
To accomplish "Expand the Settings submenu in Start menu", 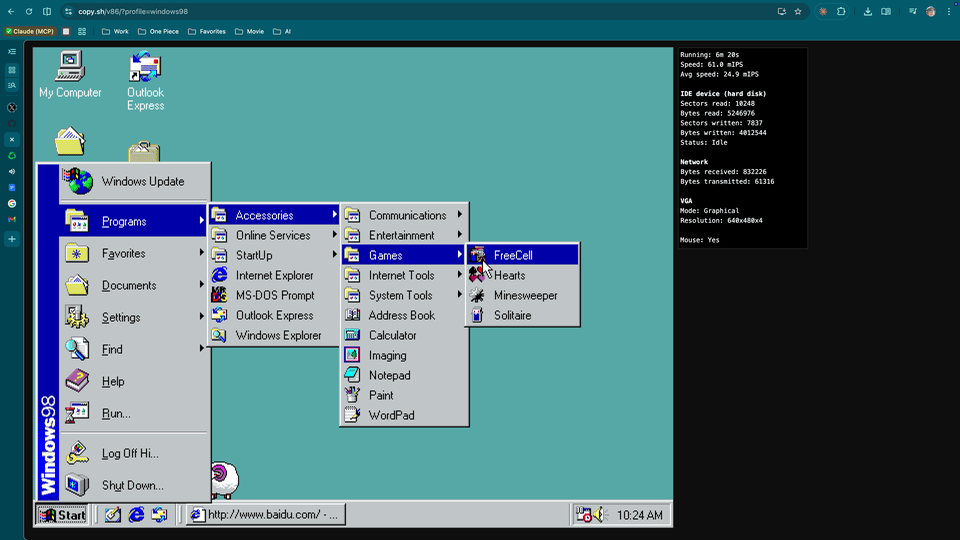I will click(x=120, y=317).
